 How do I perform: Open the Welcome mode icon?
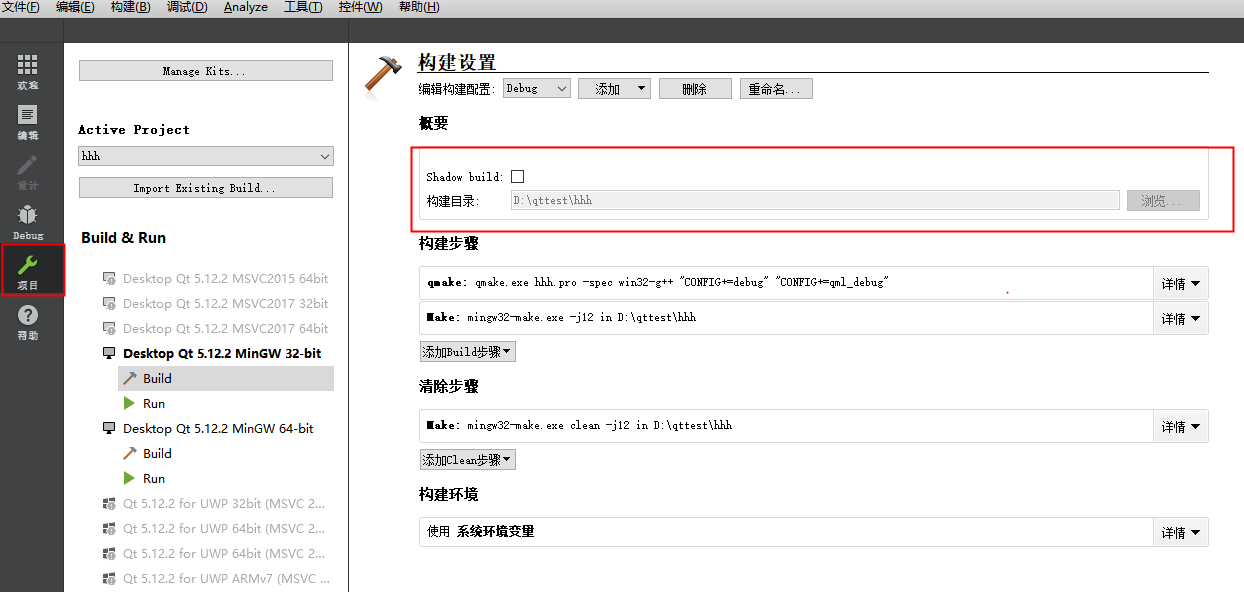pyautogui.click(x=28, y=66)
